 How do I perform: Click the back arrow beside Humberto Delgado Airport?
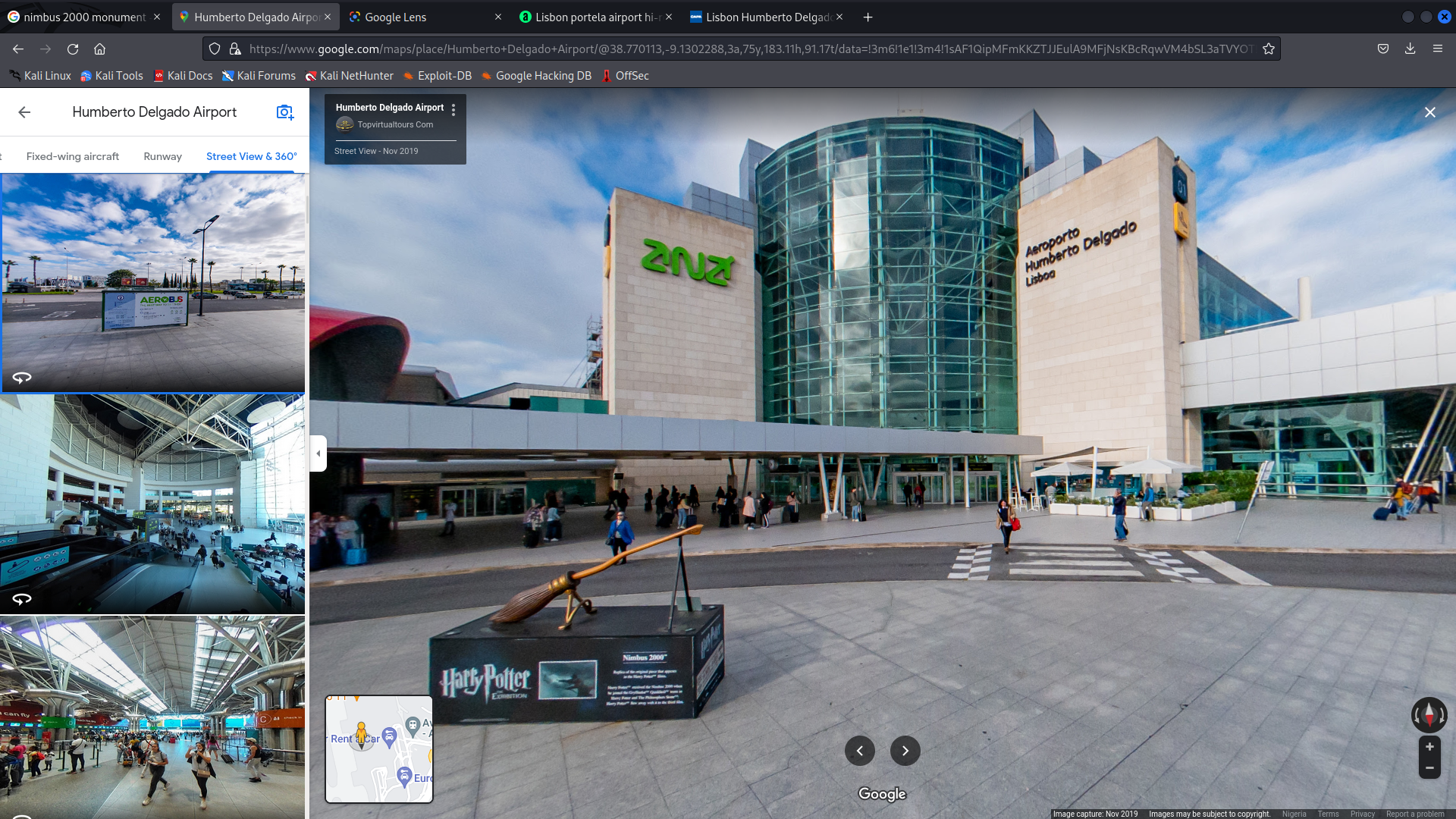24,112
